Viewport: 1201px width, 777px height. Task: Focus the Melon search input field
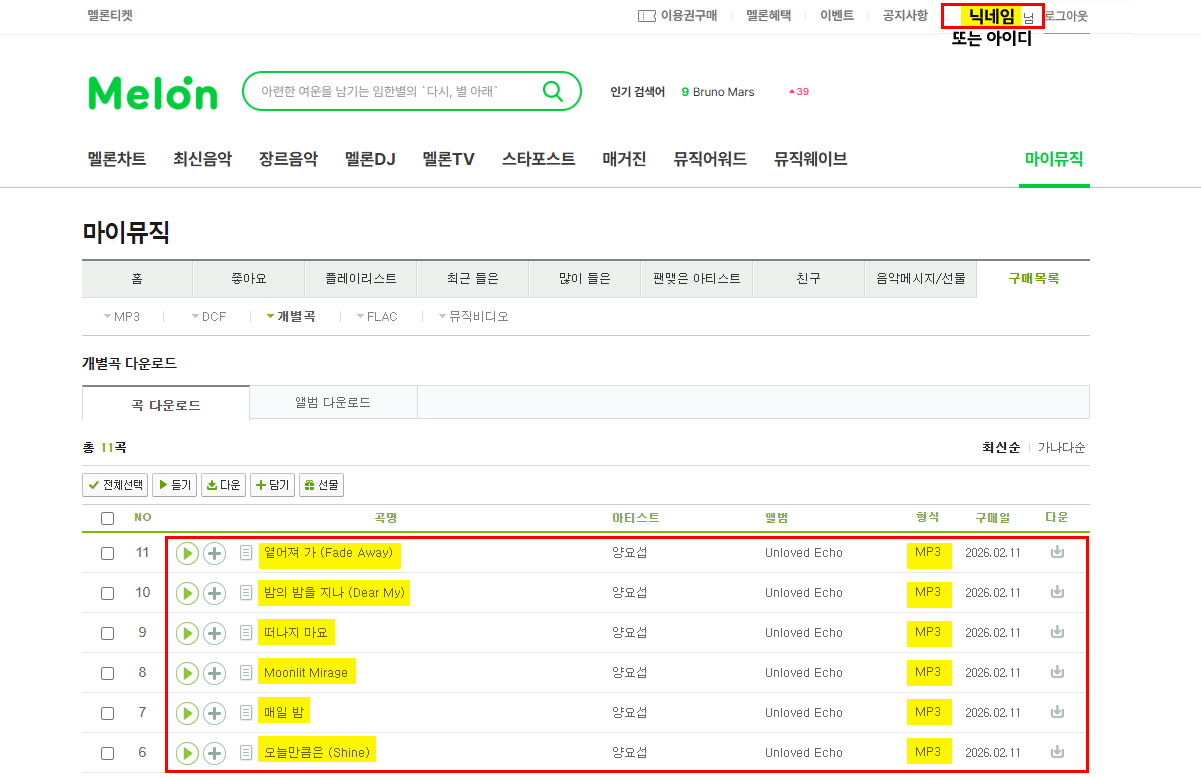[390, 92]
